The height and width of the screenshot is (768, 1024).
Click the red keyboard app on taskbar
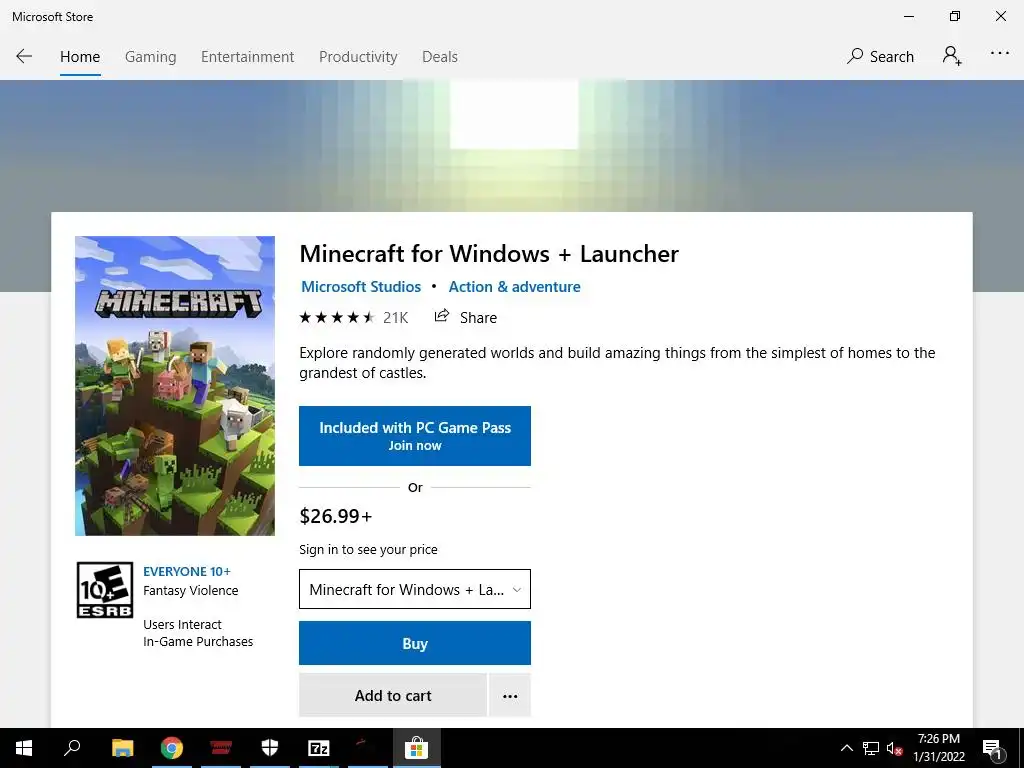coord(221,748)
